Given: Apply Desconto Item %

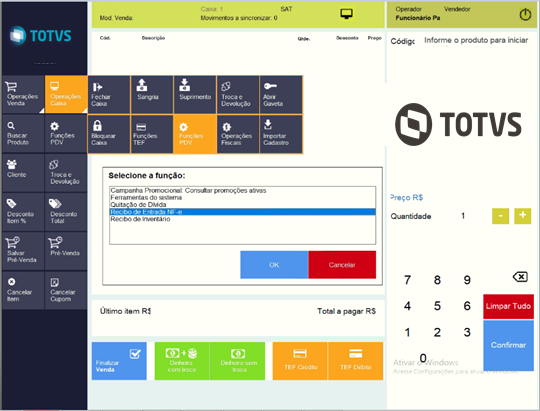Looking at the screenshot, I should pyautogui.click(x=23, y=212).
